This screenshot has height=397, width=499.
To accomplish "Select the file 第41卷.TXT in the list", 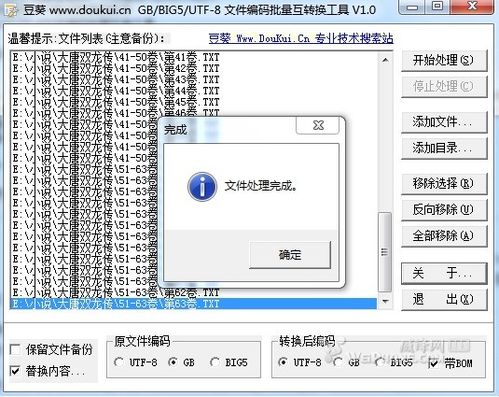I will click(194, 57).
